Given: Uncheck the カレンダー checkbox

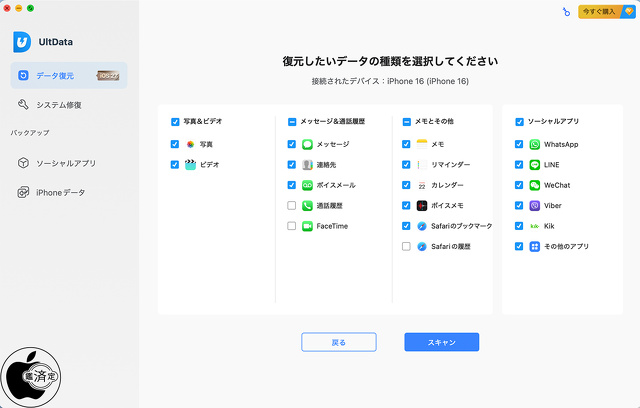Looking at the screenshot, I should [406, 185].
